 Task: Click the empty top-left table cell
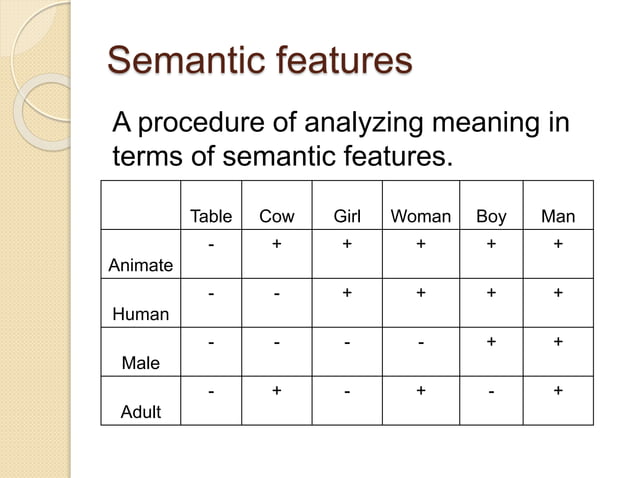[x=141, y=205]
